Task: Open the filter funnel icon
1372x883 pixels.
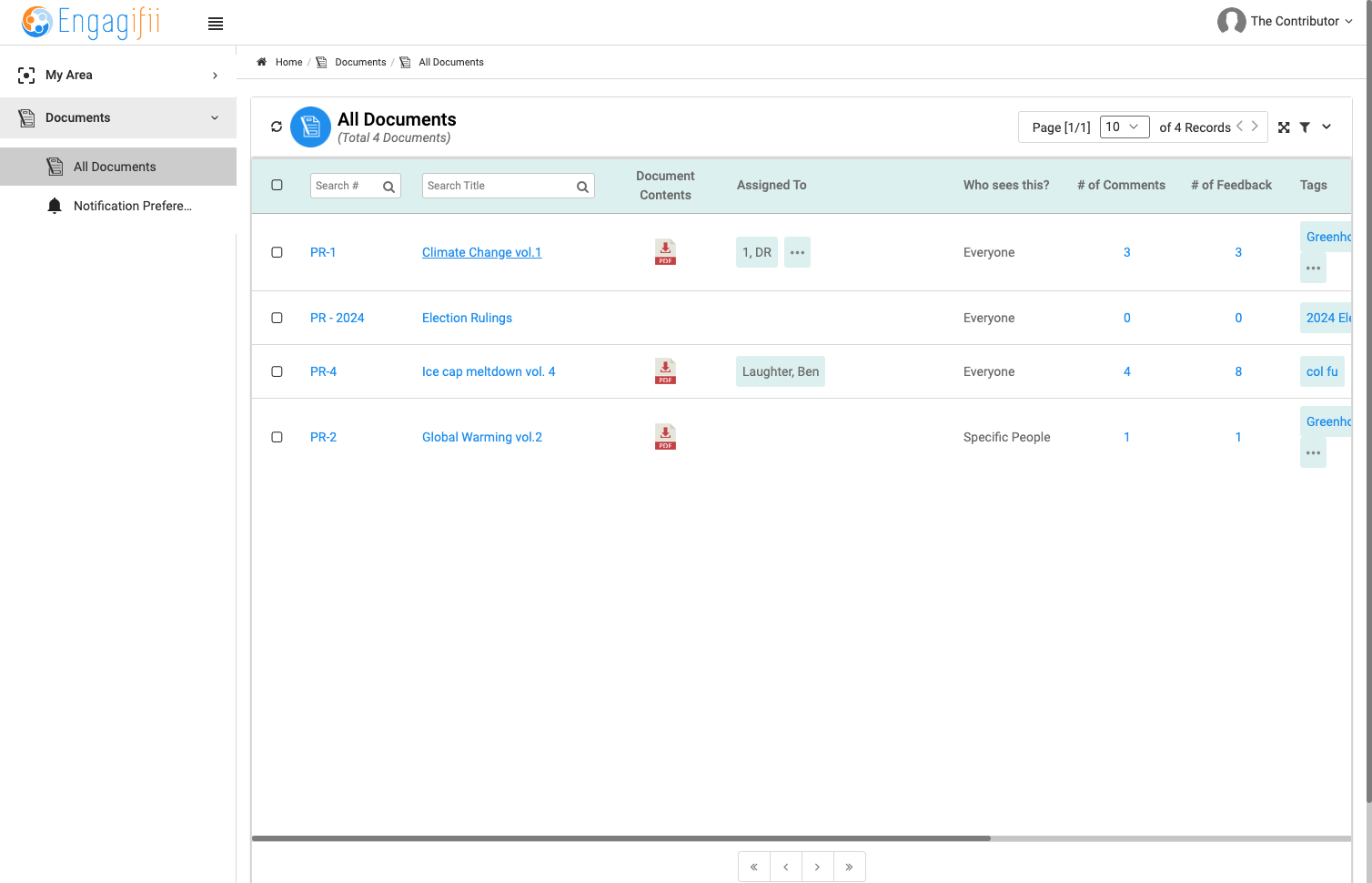Action: point(1305,127)
